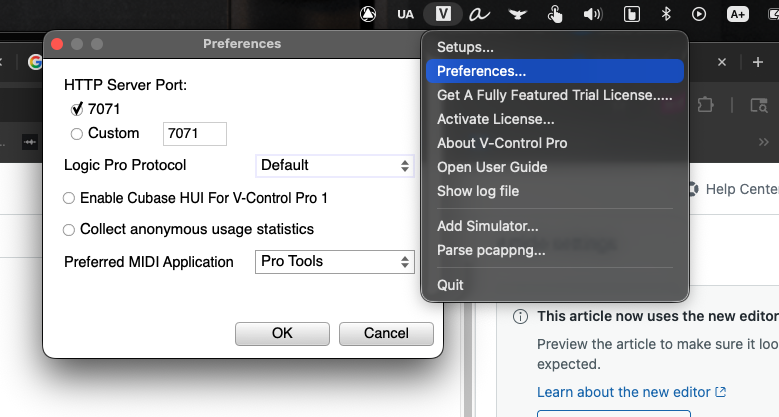Viewport: 779px width, 417px height.
Task: Choose Setups... from the menu
Action: [465, 47]
